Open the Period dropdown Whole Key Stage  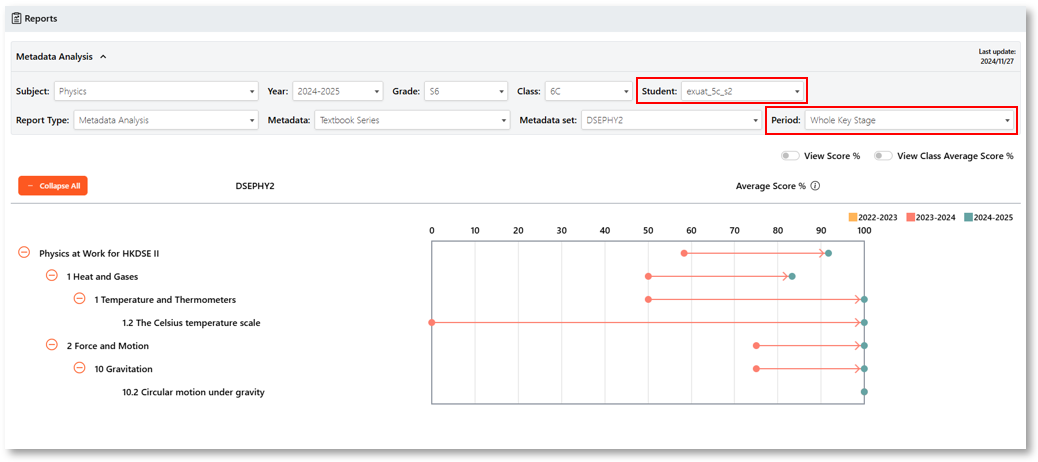[x=908, y=120]
